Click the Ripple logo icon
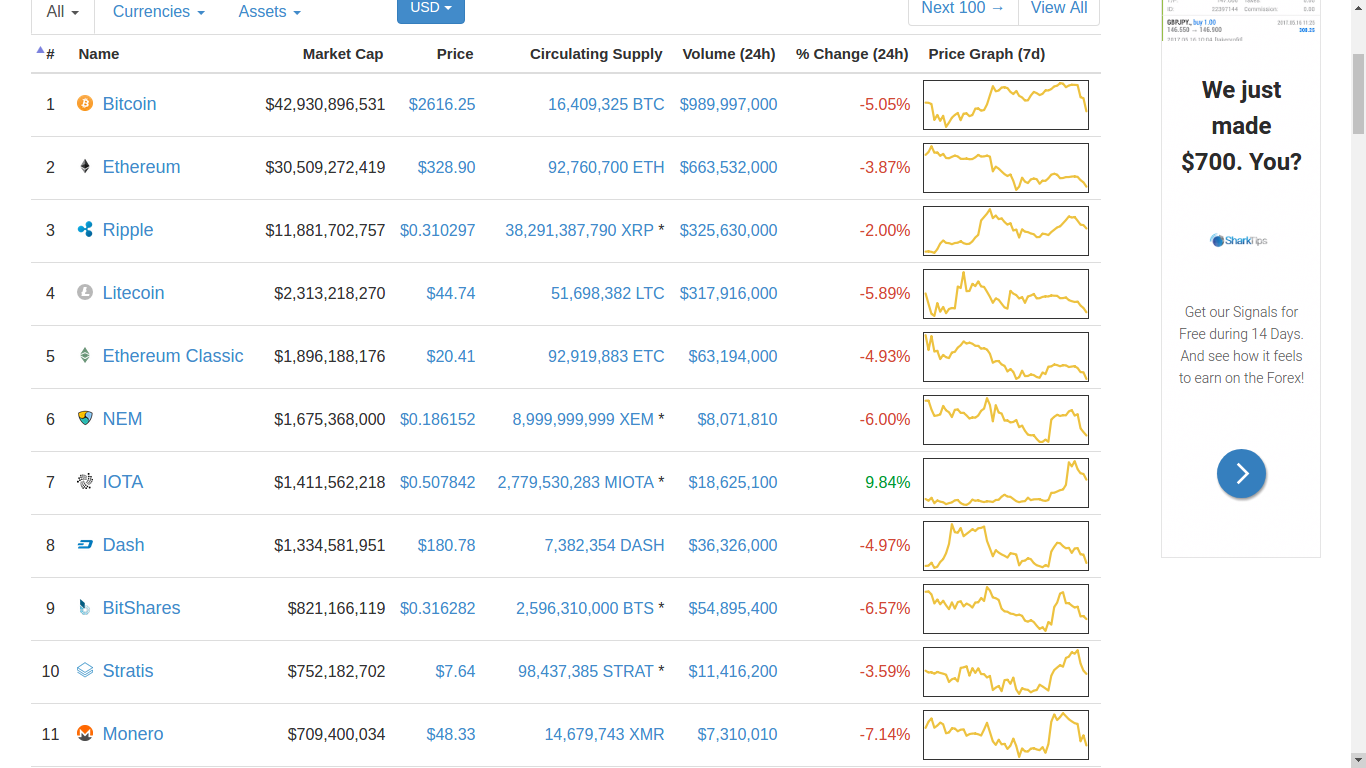The width and height of the screenshot is (1366, 768). (85, 229)
